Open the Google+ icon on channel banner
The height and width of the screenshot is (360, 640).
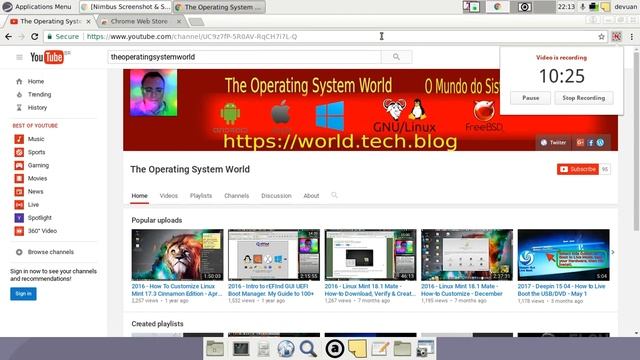point(580,142)
